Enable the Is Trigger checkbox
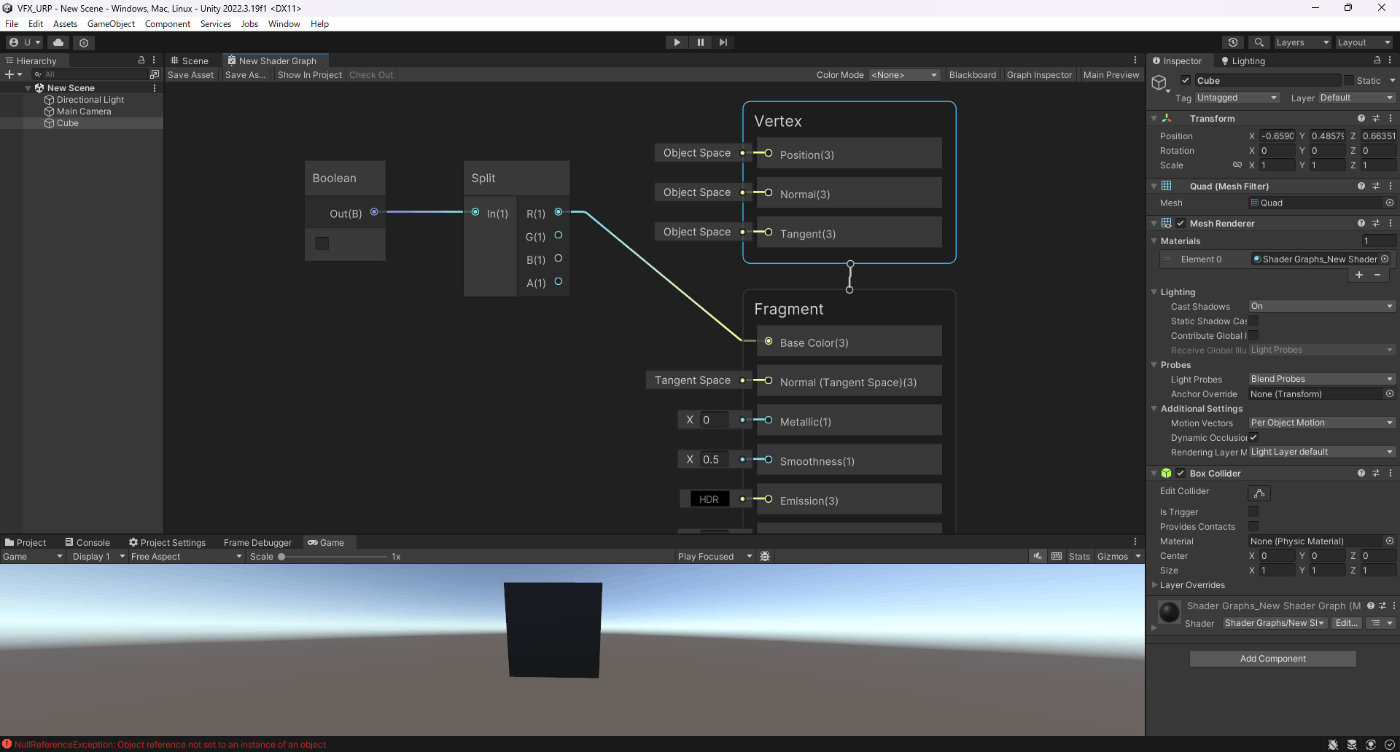This screenshot has width=1400, height=752. [x=1253, y=512]
